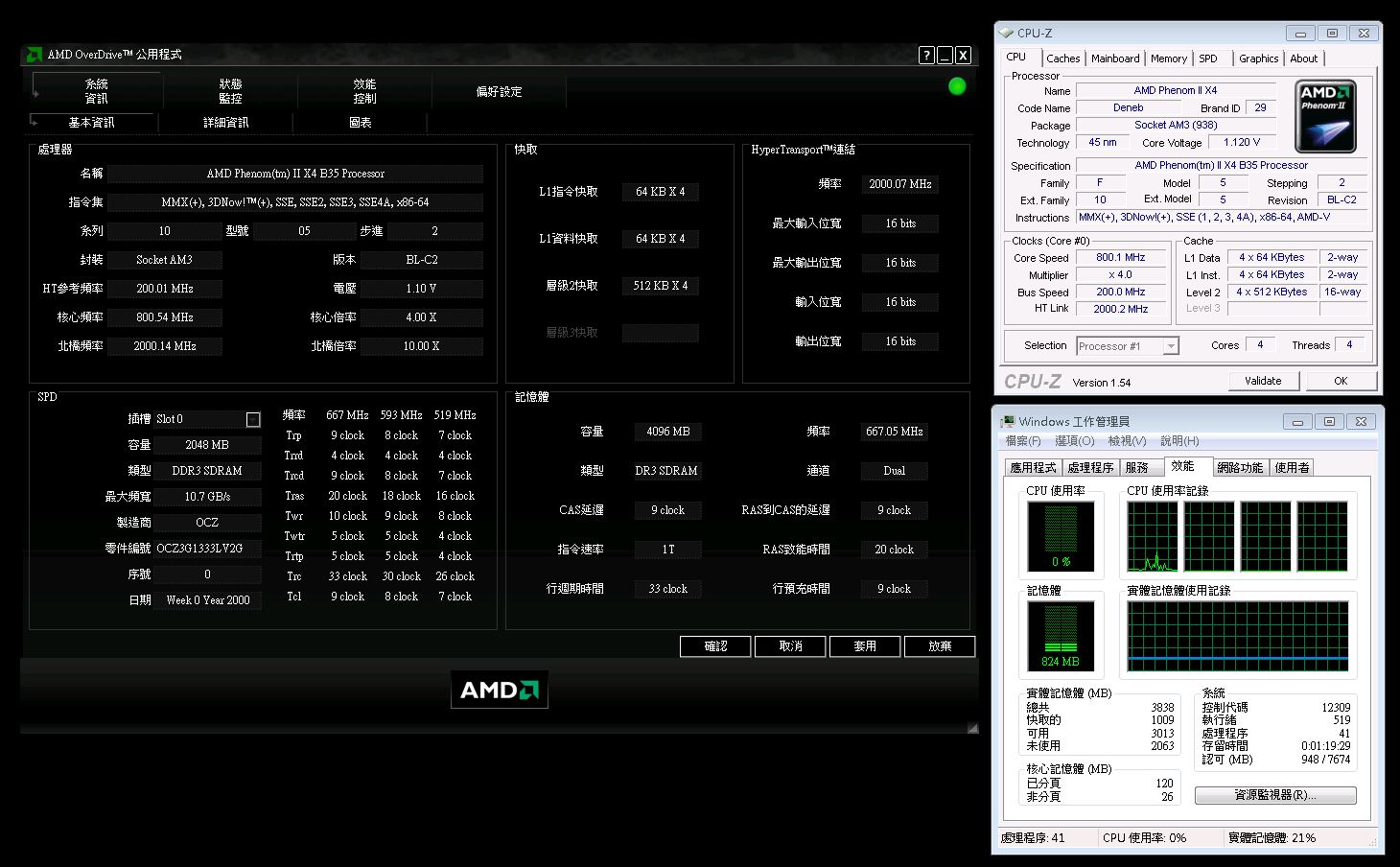The width and height of the screenshot is (1400, 867).
Task: Click the 確認 button in OverDrive
Action: (x=715, y=646)
